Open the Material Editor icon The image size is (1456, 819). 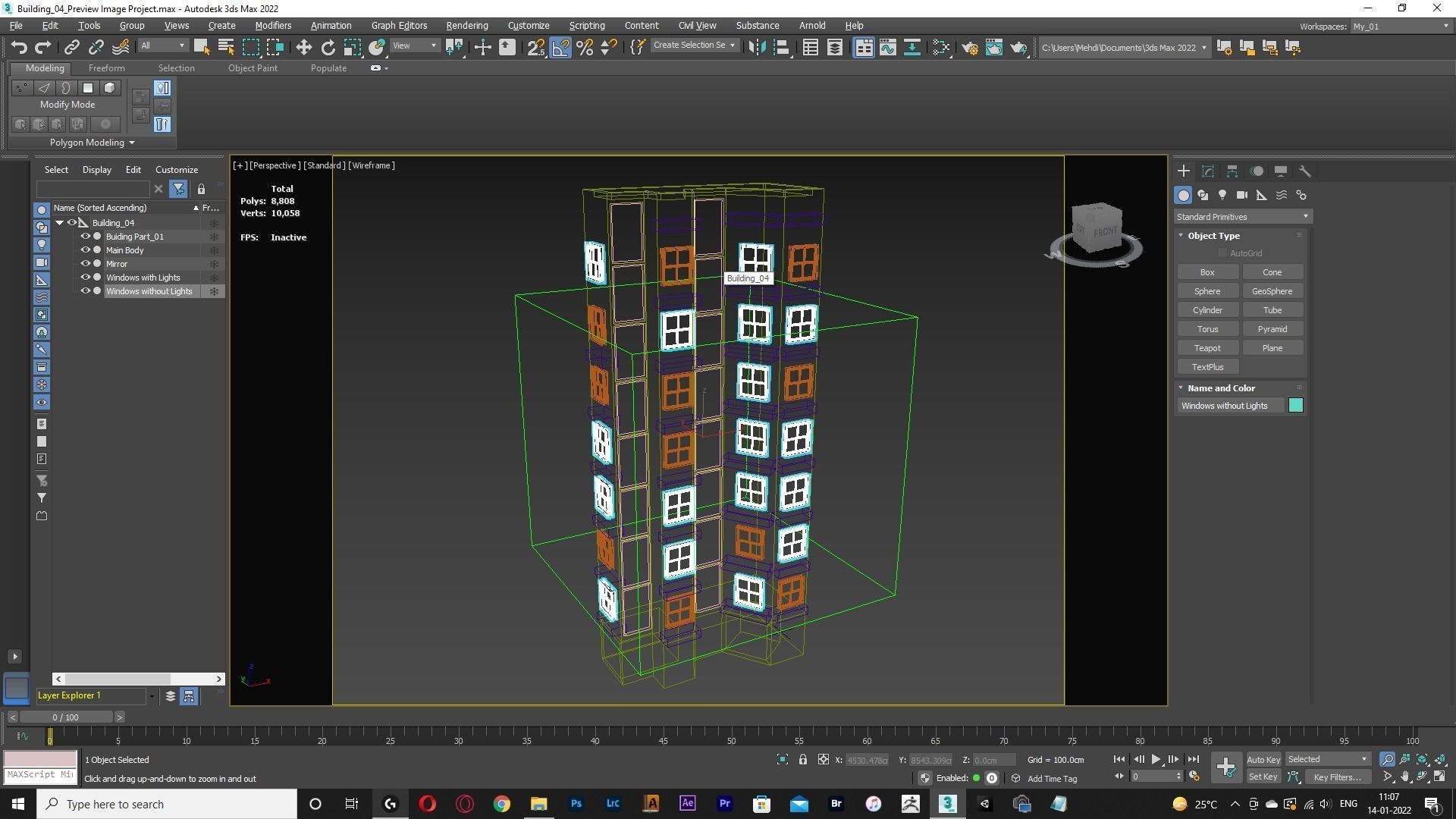(941, 47)
